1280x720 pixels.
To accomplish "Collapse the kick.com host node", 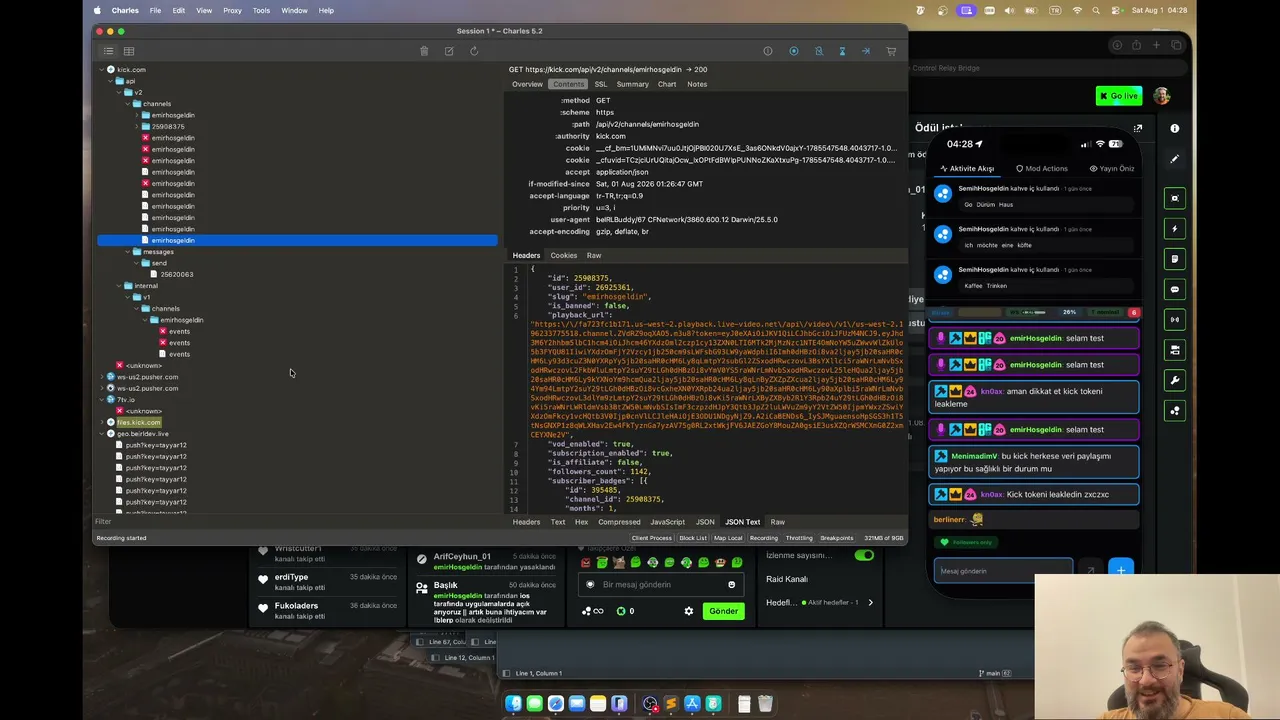I will [x=102, y=70].
